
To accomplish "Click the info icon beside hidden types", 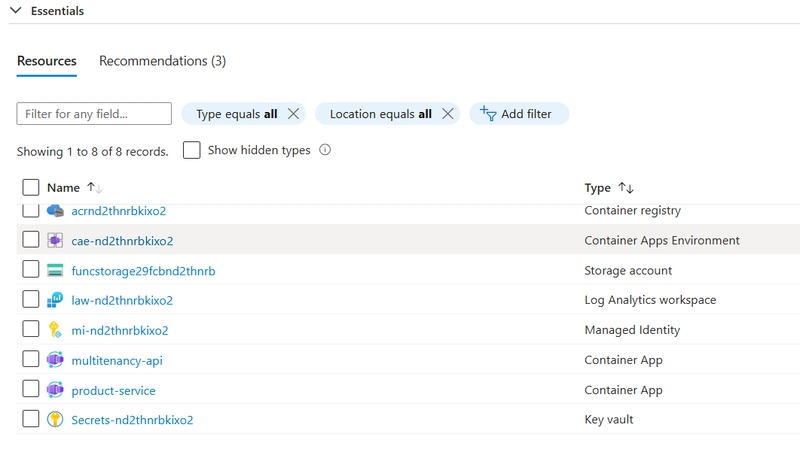I will [325, 149].
